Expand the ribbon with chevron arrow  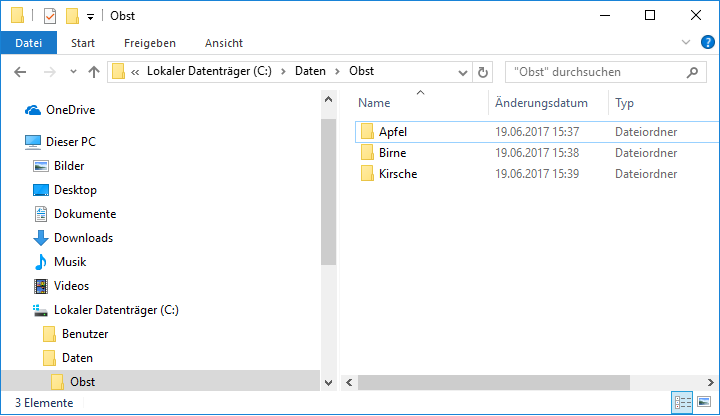686,42
